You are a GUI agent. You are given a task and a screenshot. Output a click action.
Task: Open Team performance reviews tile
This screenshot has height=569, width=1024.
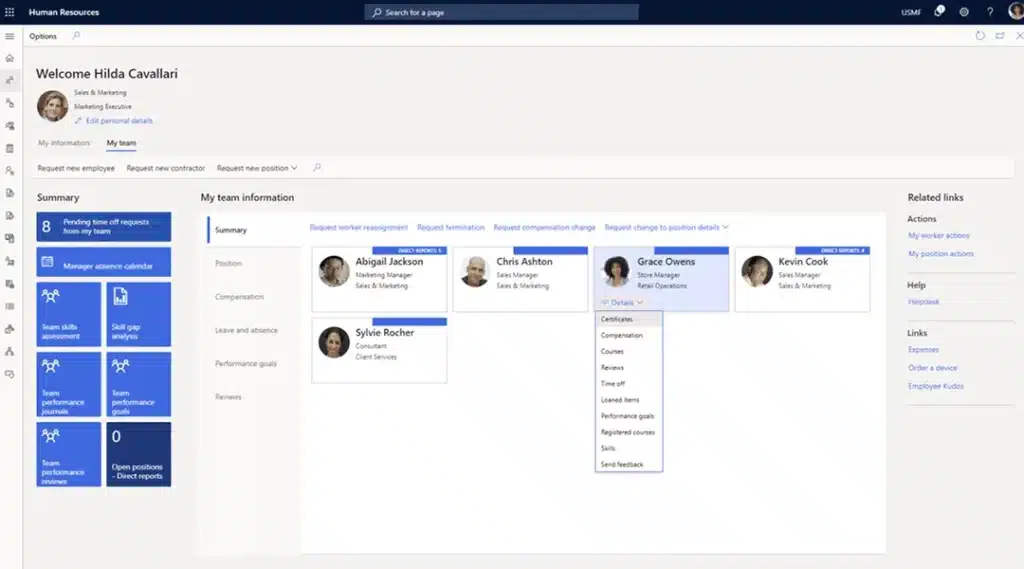pyautogui.click(x=69, y=454)
